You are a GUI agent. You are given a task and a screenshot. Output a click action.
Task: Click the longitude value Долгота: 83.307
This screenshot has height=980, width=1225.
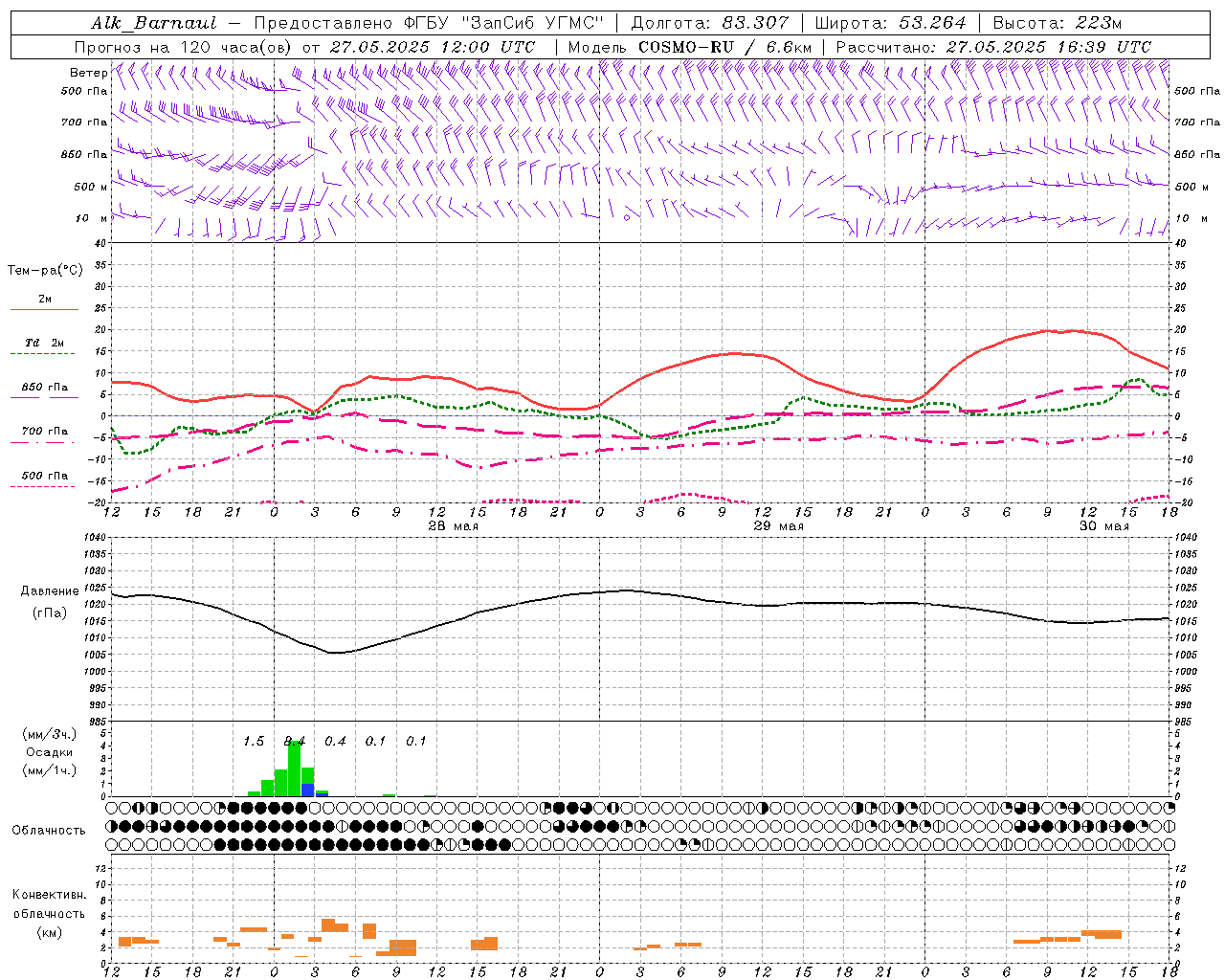point(710,23)
